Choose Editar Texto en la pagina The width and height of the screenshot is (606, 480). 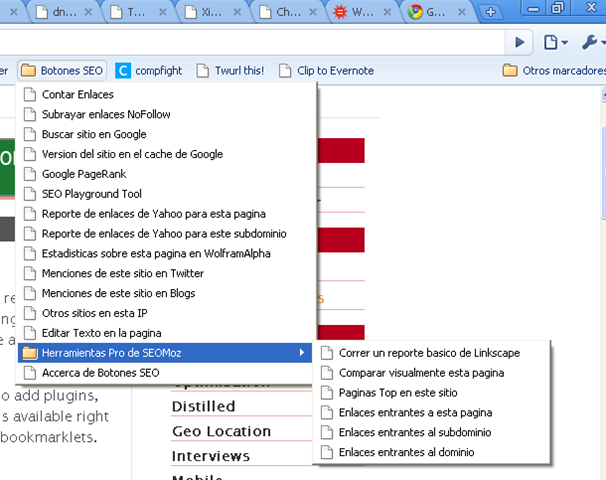pos(167,333)
